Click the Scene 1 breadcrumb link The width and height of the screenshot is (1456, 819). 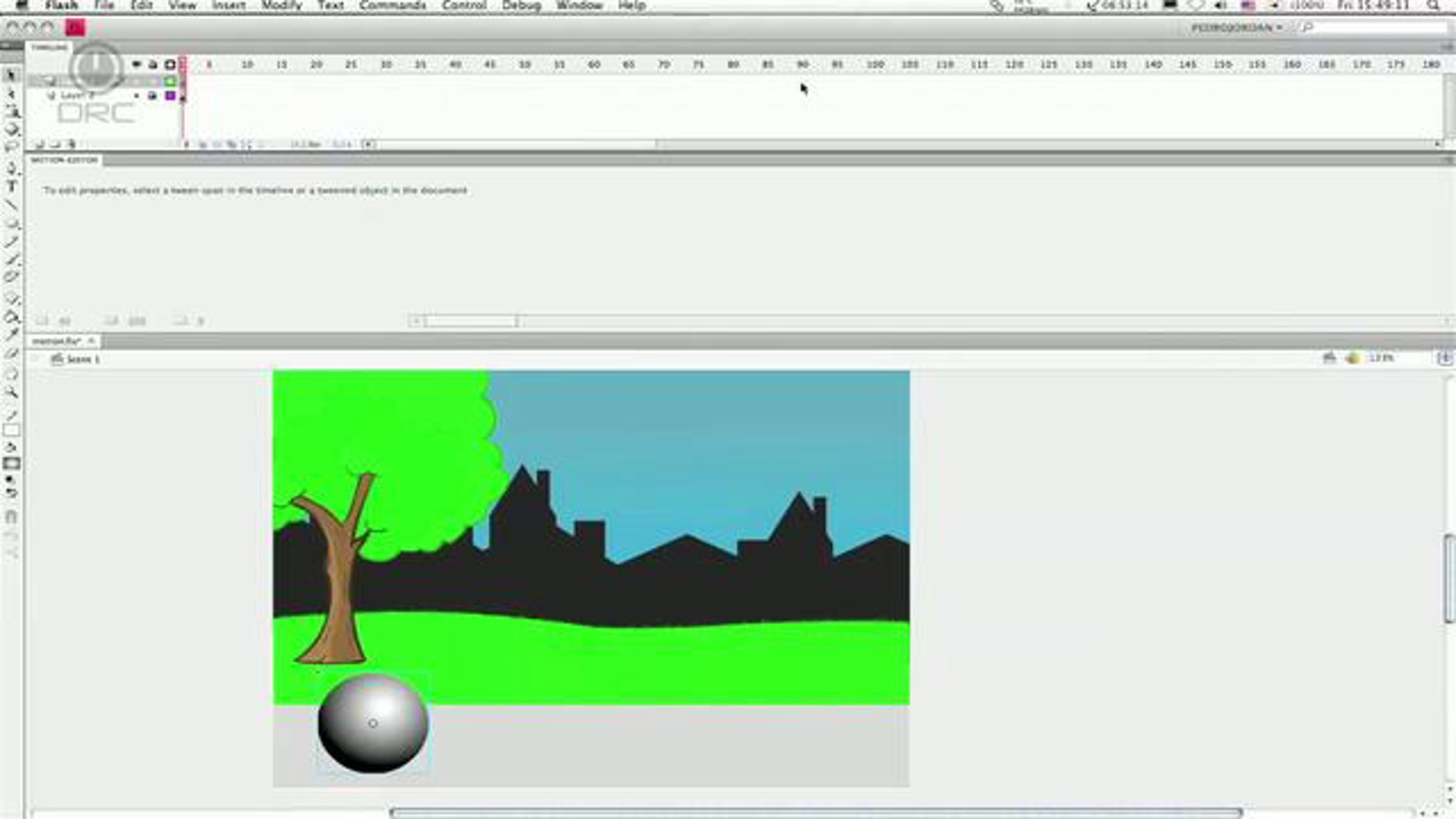(83, 359)
